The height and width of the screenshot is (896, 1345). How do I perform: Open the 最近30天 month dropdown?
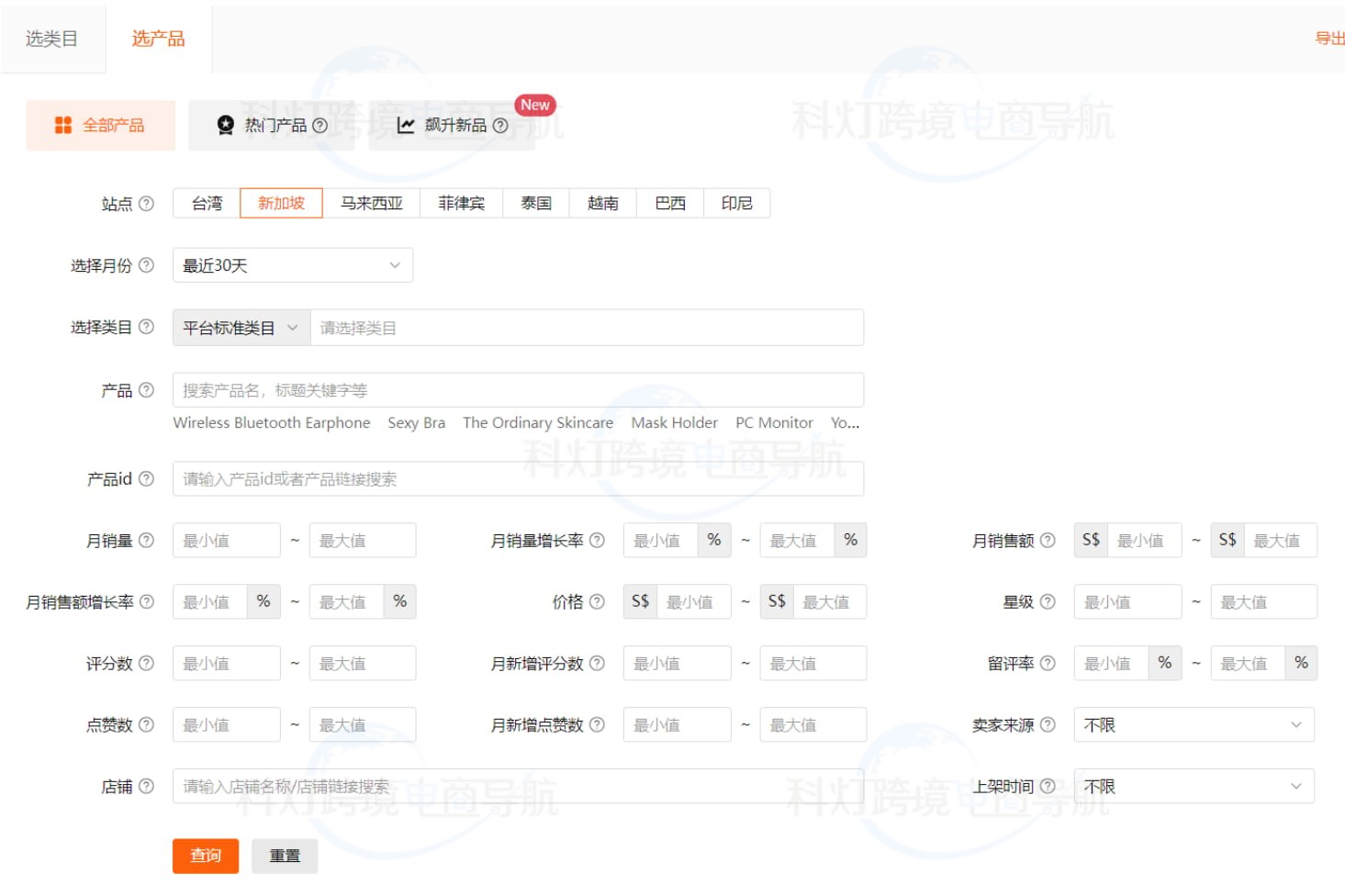click(292, 265)
